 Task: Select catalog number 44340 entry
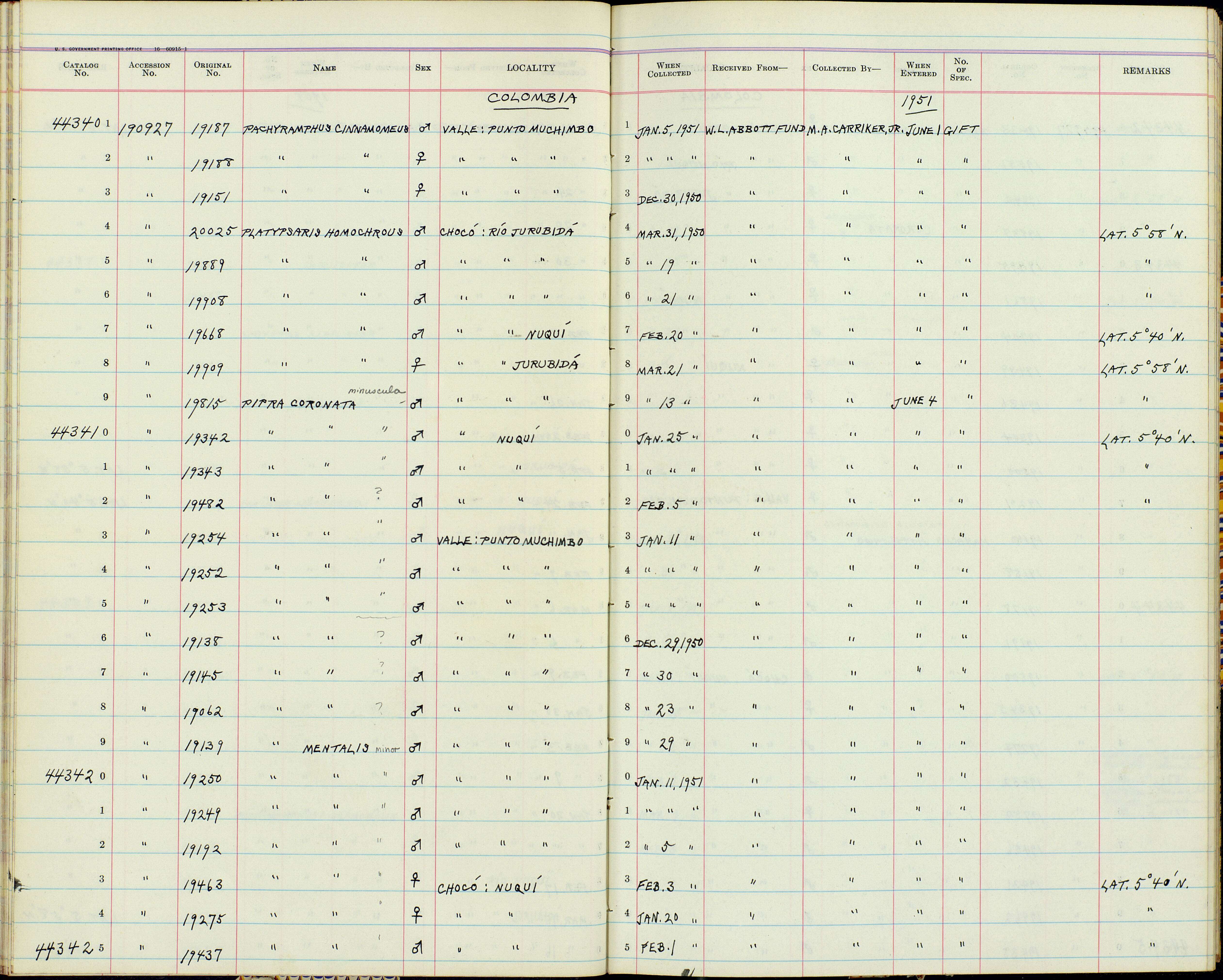(77, 123)
